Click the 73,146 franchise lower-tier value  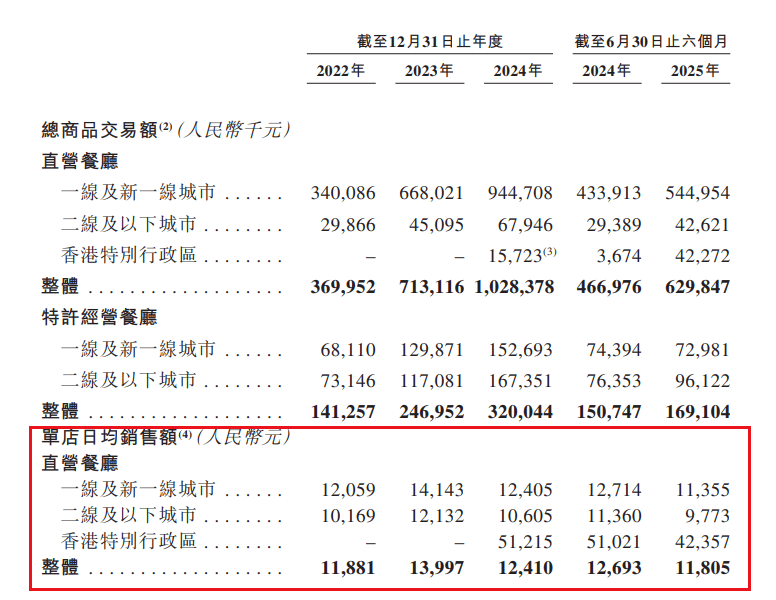coord(348,380)
